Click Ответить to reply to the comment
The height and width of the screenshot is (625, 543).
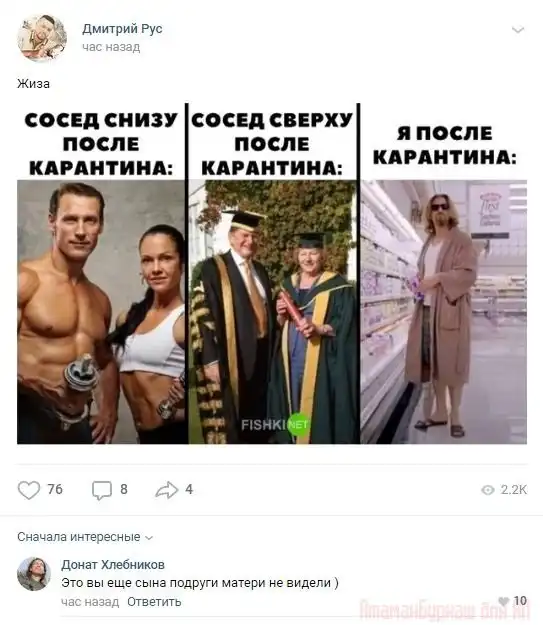click(154, 601)
